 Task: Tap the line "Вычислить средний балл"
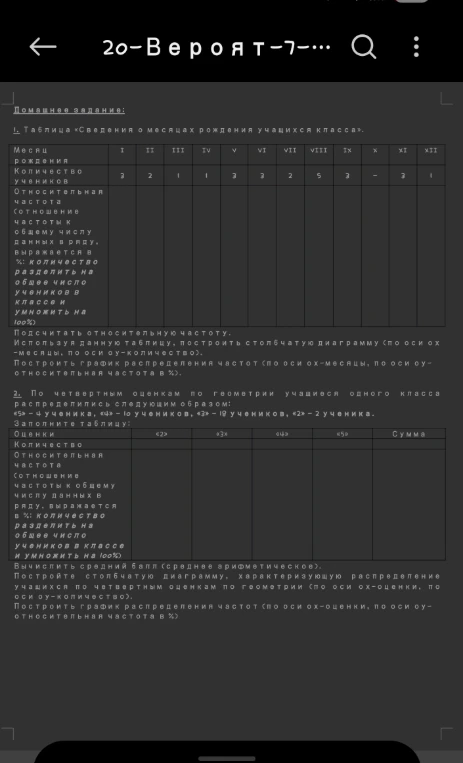[x=168, y=566]
